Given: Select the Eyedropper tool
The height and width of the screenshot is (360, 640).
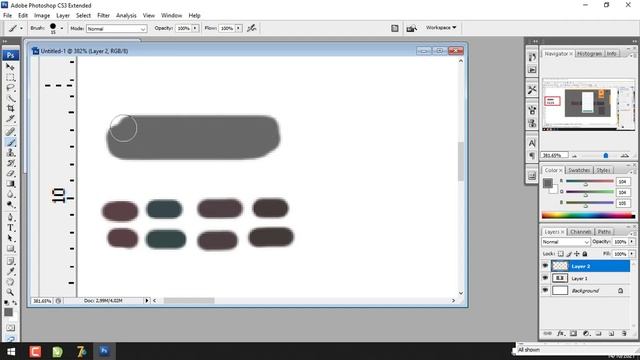Looking at the screenshot, I should pyautogui.click(x=10, y=271).
